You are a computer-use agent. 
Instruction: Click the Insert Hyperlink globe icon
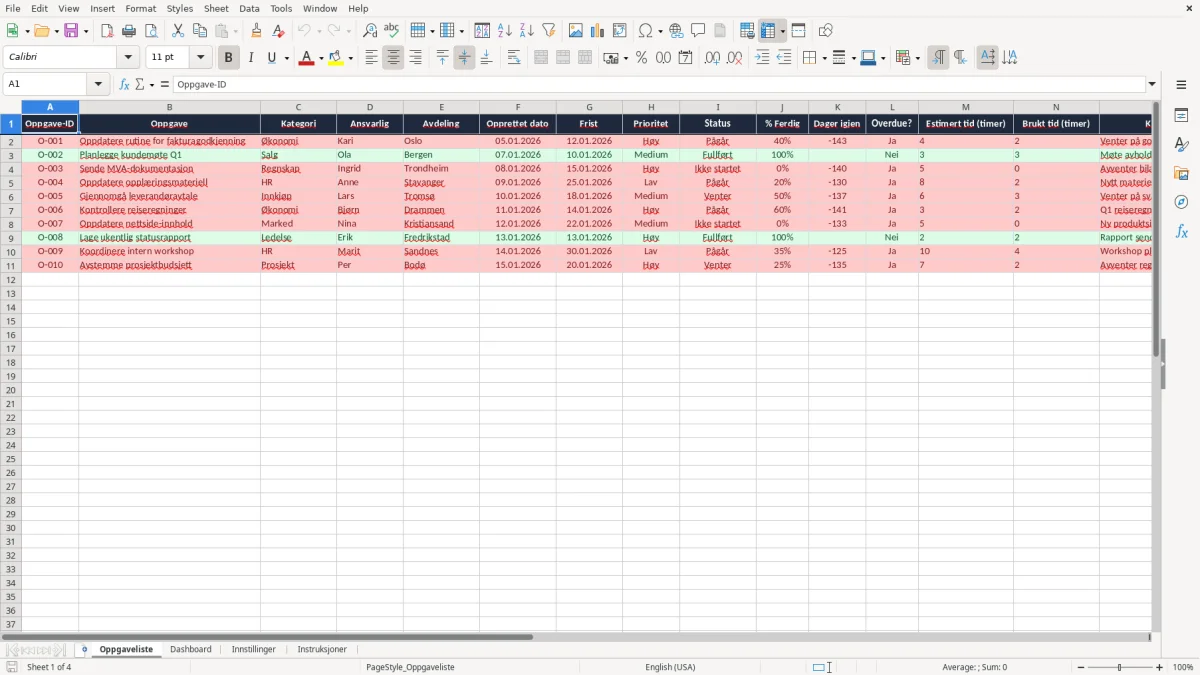tap(676, 31)
